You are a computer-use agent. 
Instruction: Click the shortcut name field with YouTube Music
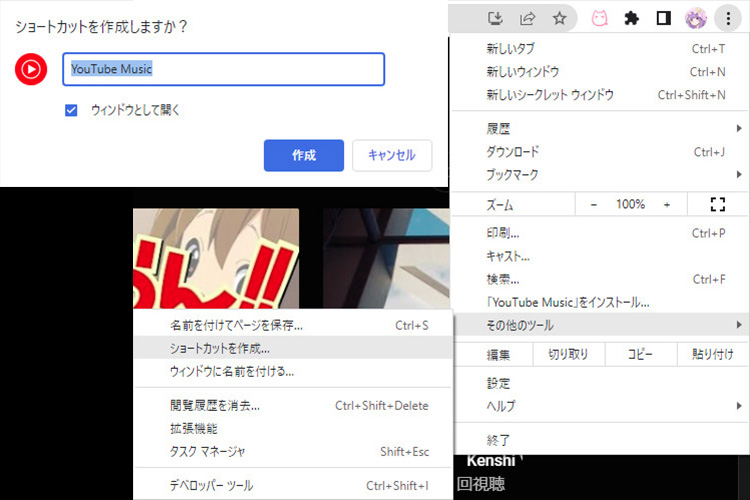223,69
